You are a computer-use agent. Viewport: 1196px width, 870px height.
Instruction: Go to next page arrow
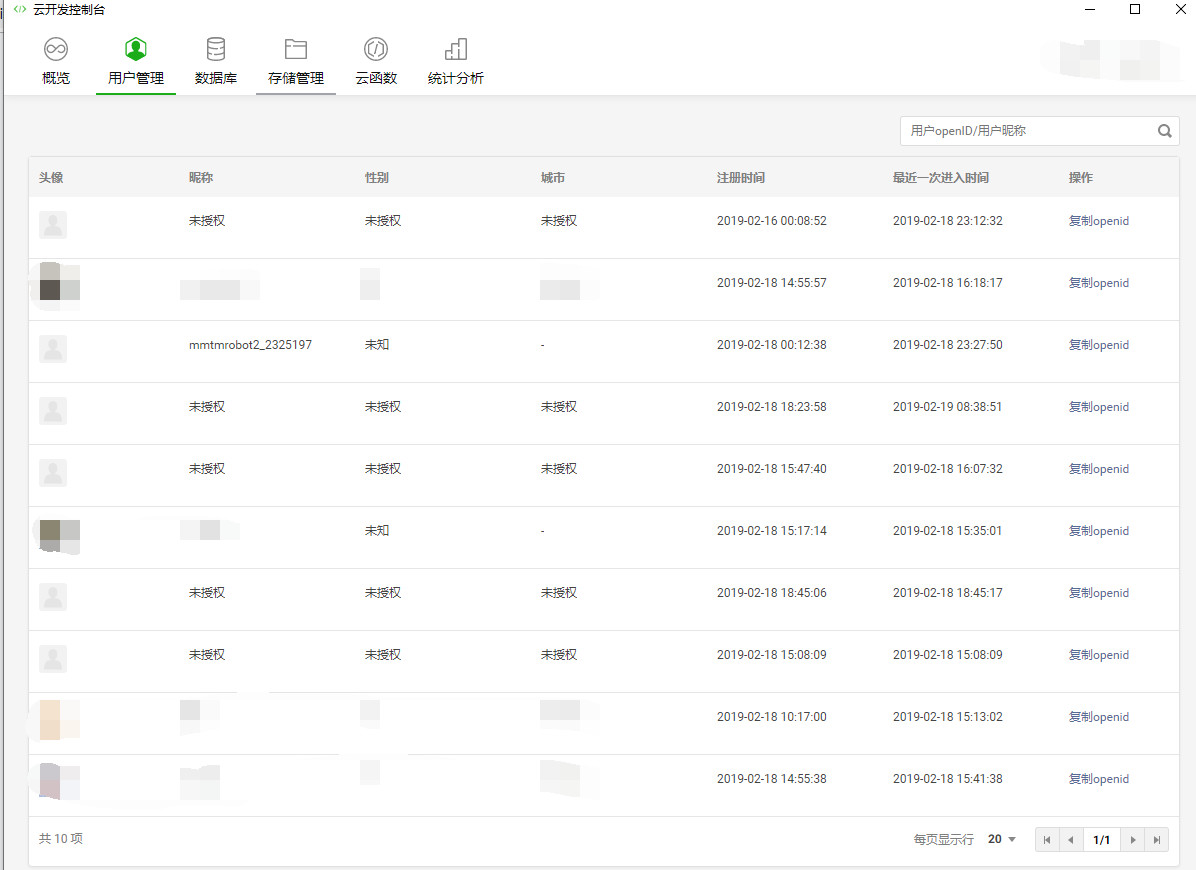(1133, 840)
